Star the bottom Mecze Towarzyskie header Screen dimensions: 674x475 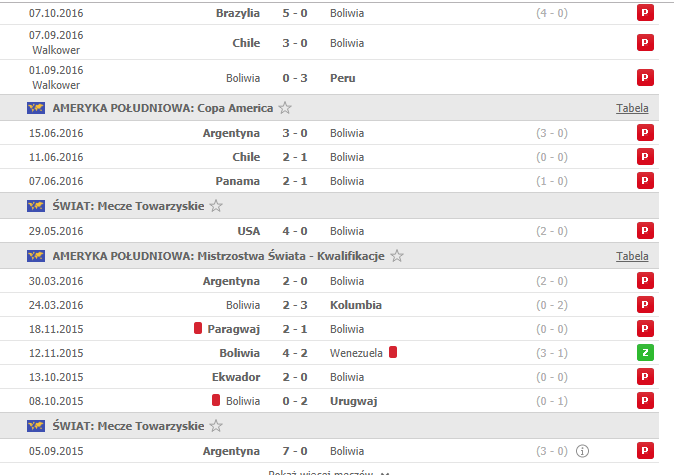[216, 426]
